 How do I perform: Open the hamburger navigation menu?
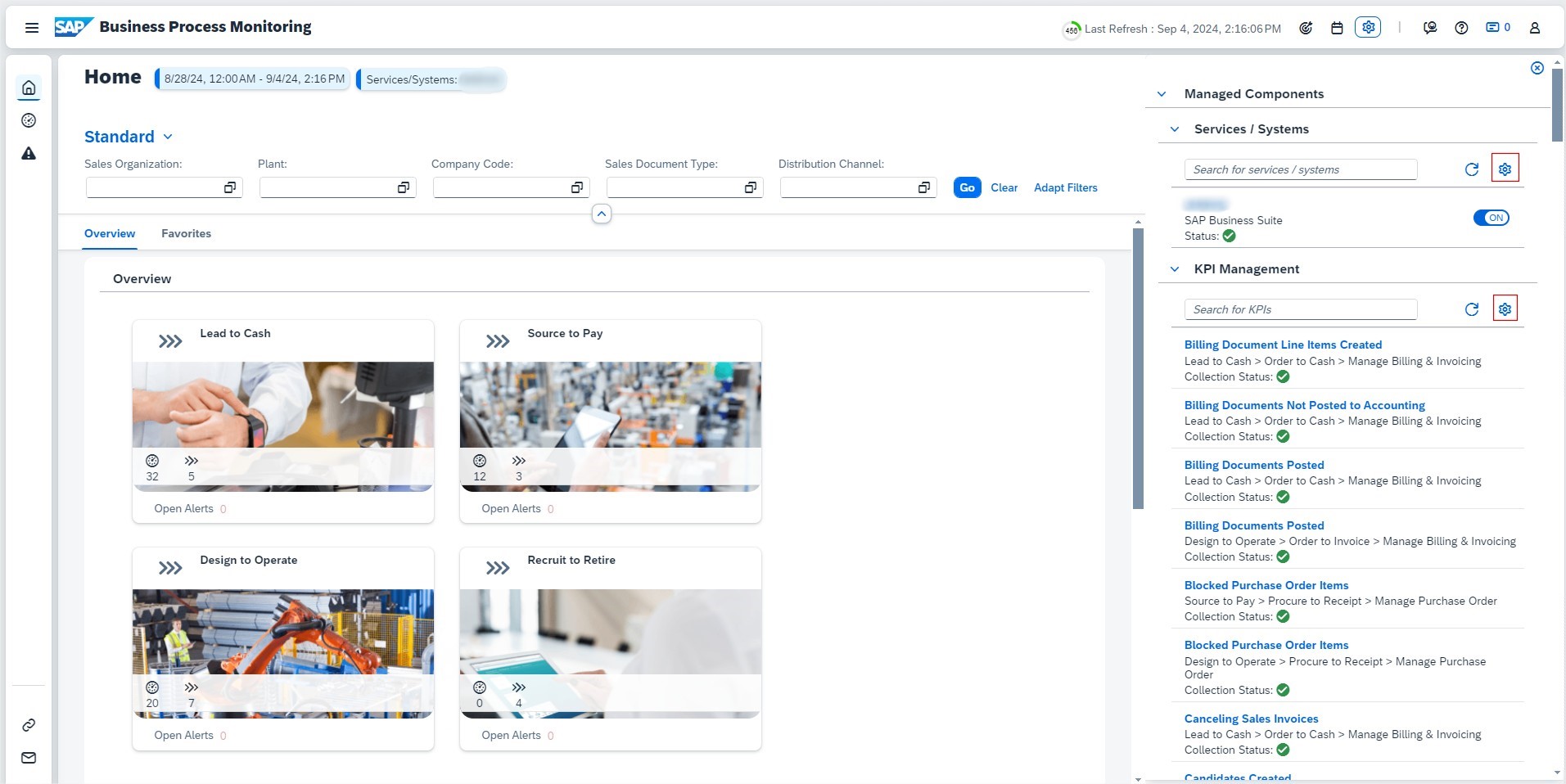(x=32, y=28)
